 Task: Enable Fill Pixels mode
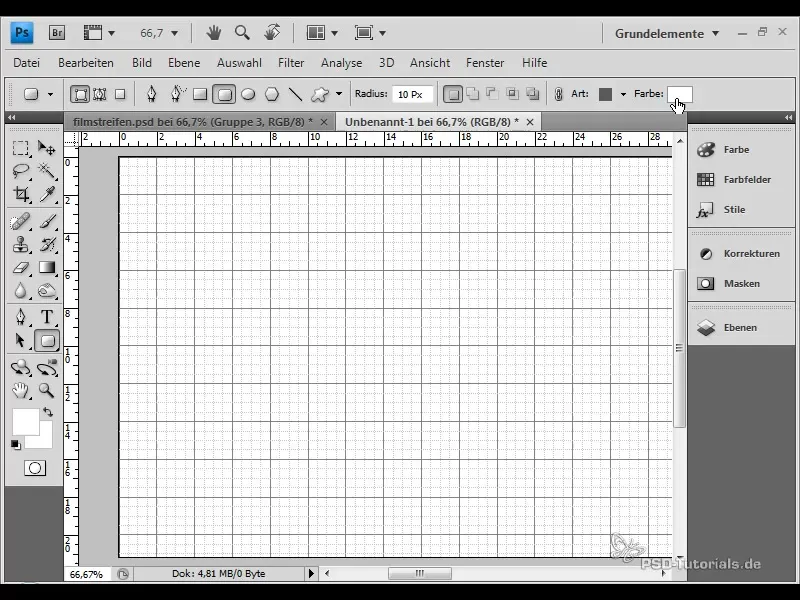coord(120,94)
